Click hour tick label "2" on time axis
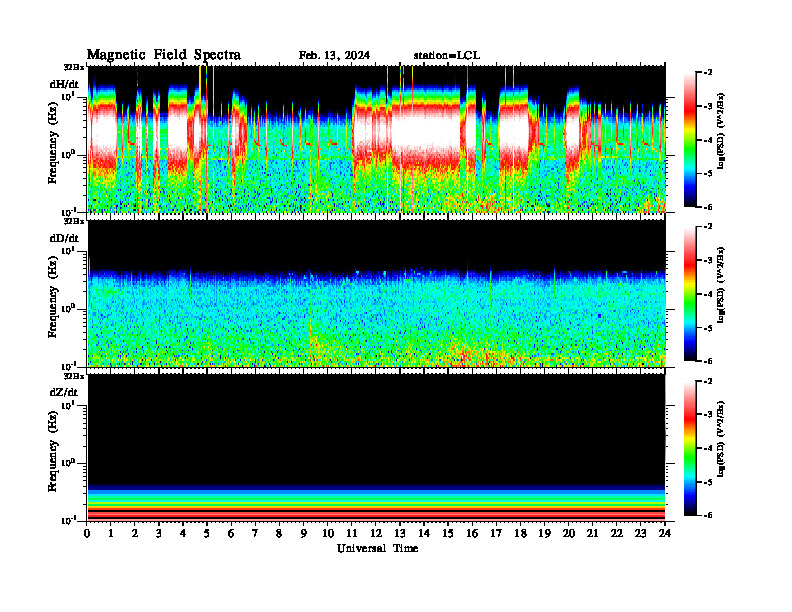The height and width of the screenshot is (612, 792). [x=135, y=534]
